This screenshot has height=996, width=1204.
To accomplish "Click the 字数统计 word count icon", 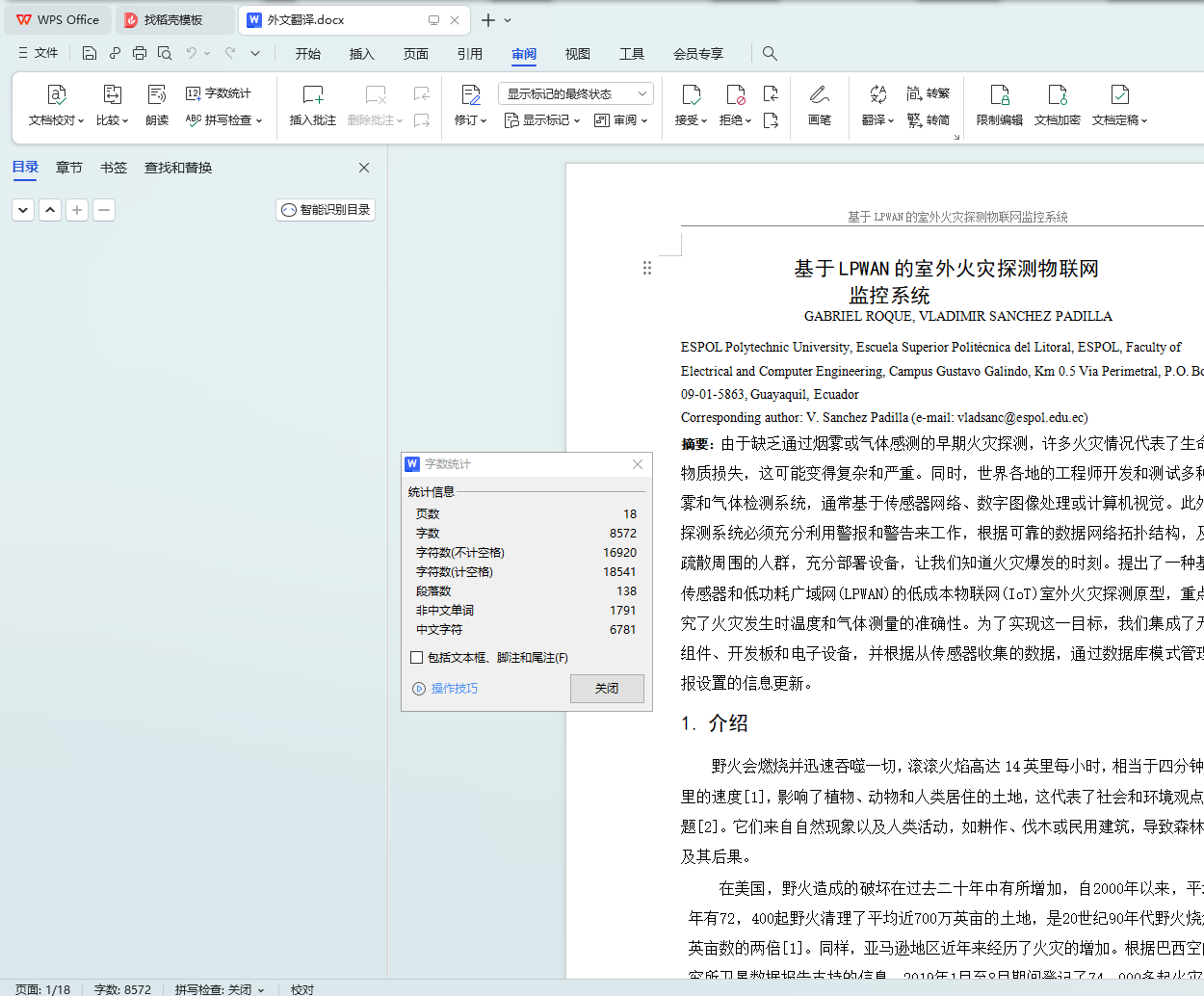I will coord(194,93).
